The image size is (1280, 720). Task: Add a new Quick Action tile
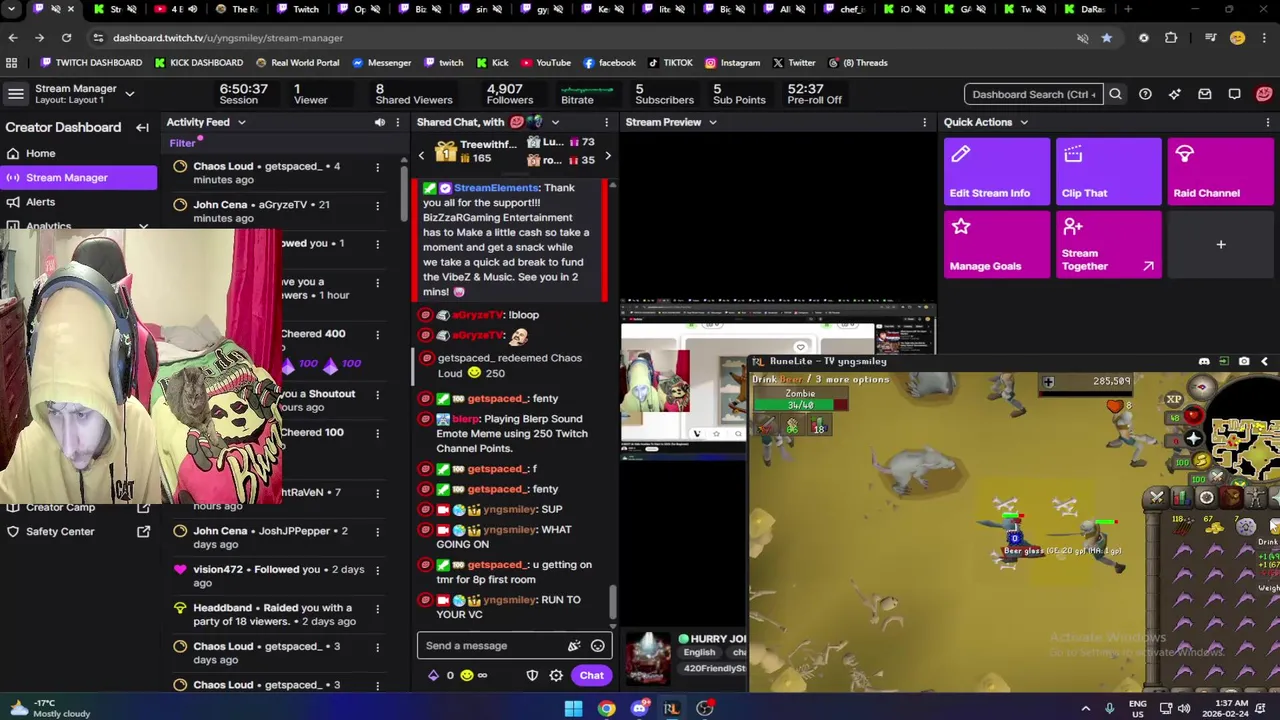[1220, 244]
